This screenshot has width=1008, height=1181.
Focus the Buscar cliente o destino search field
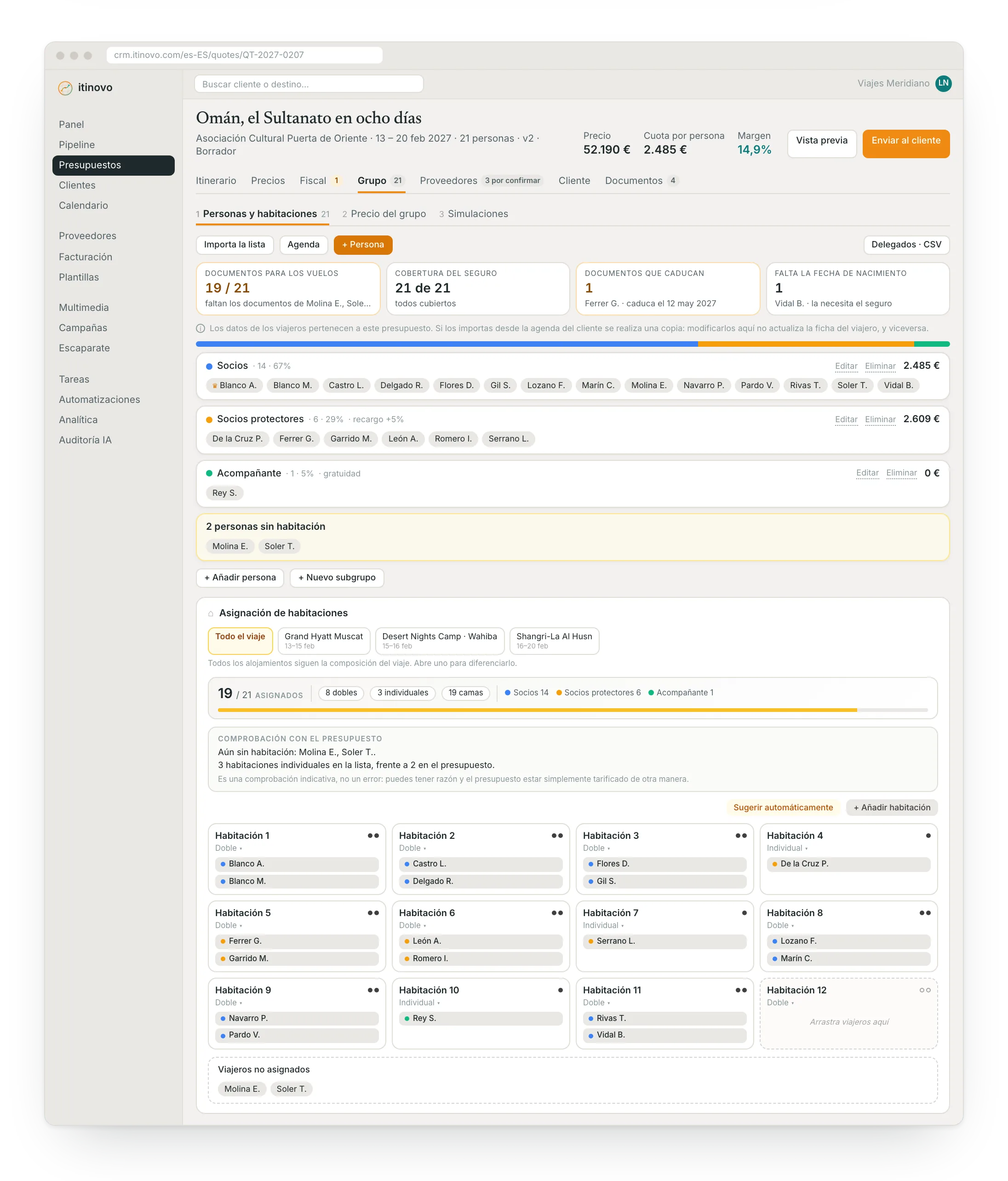pyautogui.click(x=309, y=84)
